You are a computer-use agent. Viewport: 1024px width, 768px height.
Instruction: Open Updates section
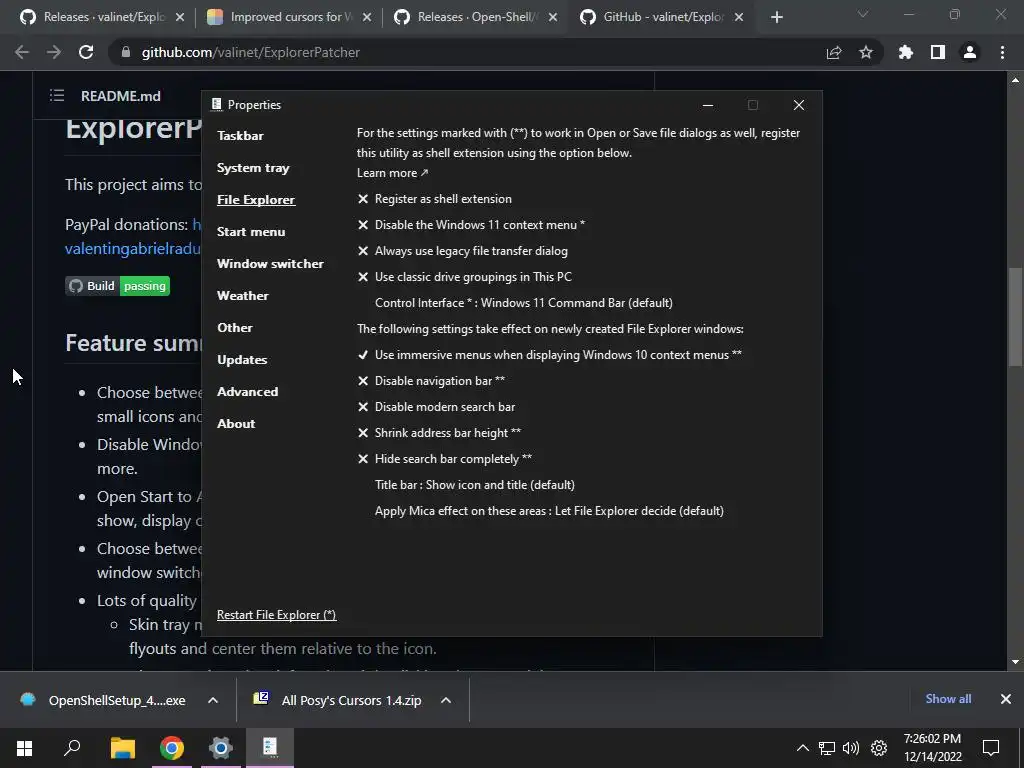242,360
